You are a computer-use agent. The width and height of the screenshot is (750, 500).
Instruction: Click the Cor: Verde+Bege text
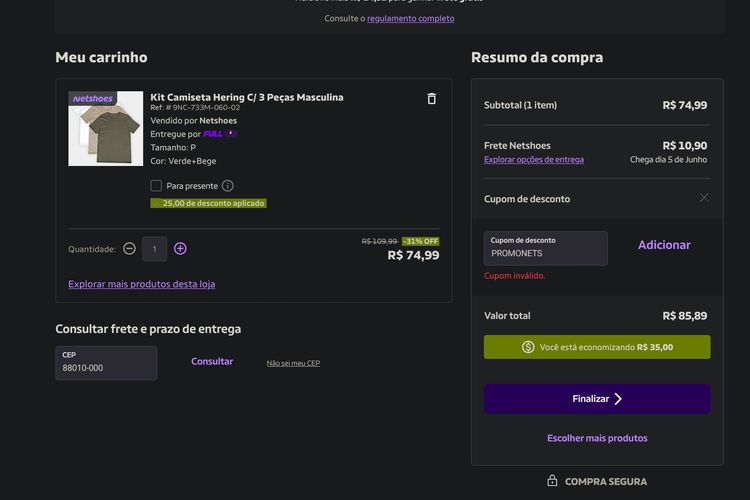(x=183, y=161)
